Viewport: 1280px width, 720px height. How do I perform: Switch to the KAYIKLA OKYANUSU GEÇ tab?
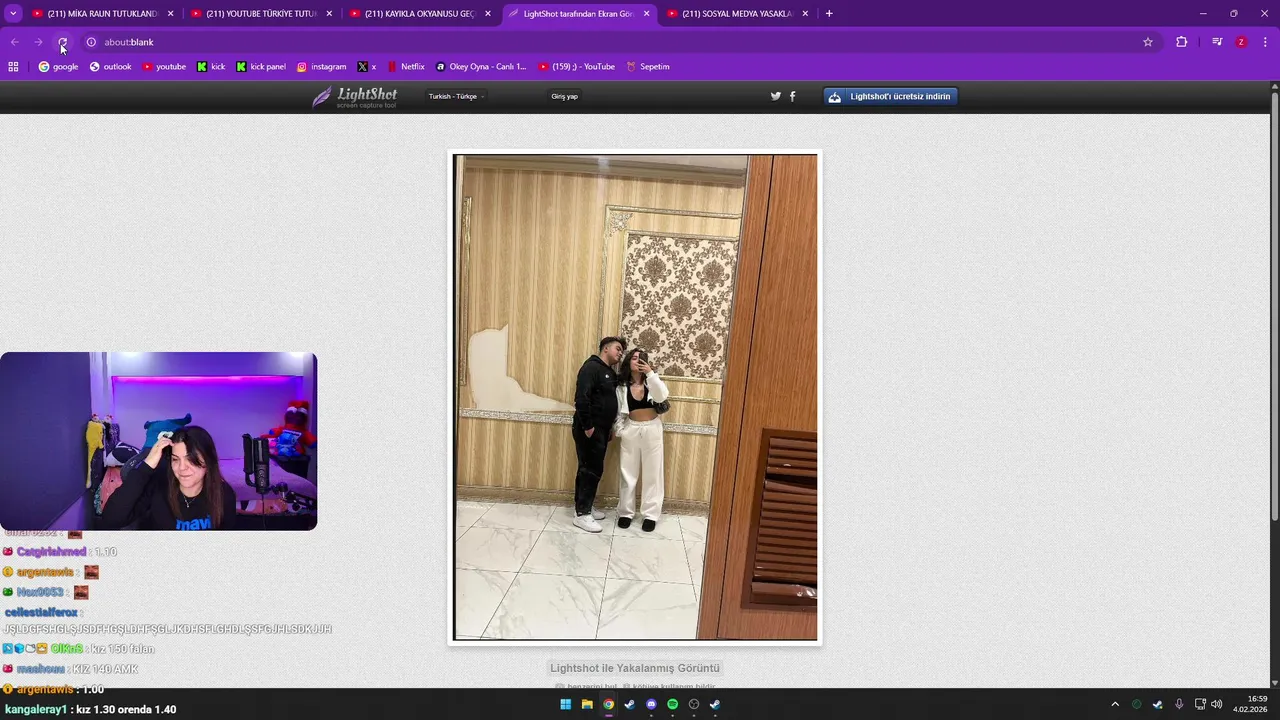pos(419,13)
